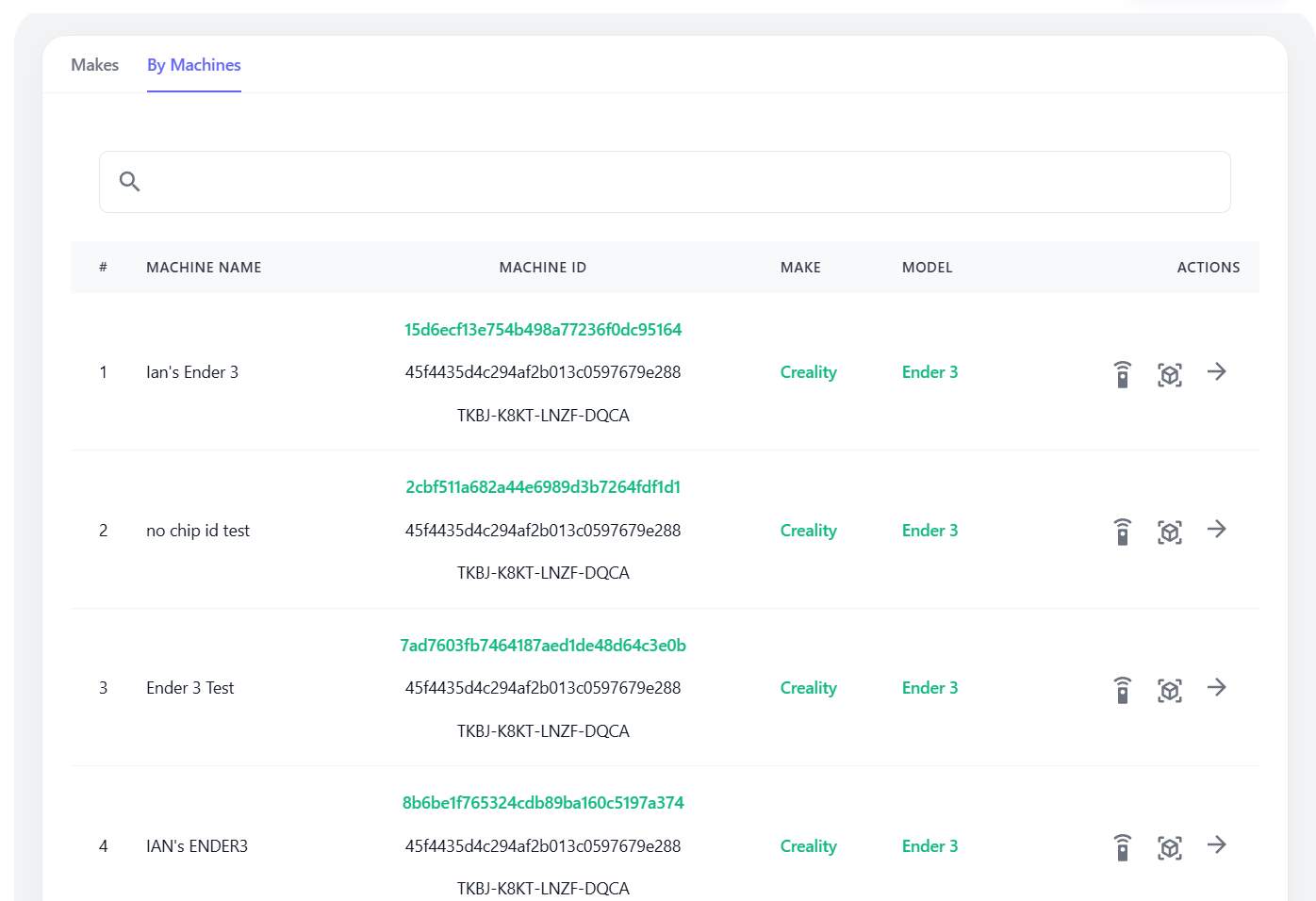Click TKBJ-K8KT-LNZF-DQCA code in no chip id test row
The height and width of the screenshot is (901, 1316).
[543, 573]
